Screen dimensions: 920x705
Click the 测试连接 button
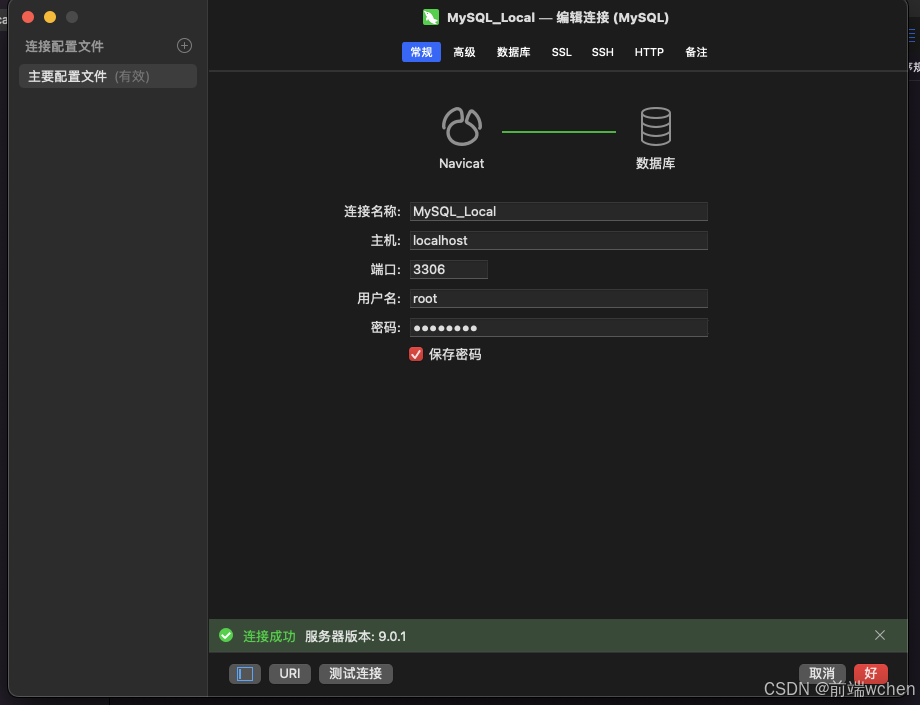click(x=356, y=674)
